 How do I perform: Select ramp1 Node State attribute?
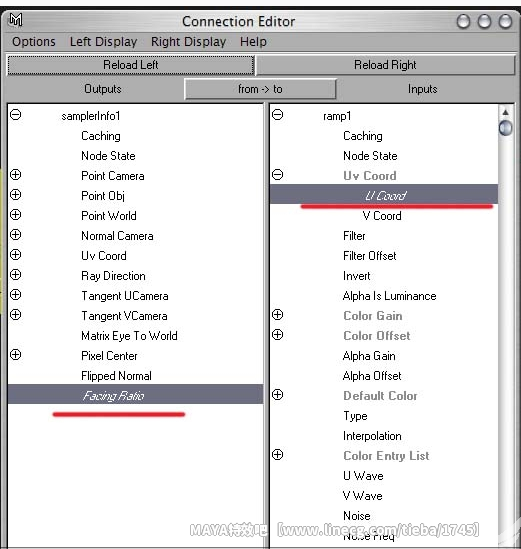click(370, 156)
